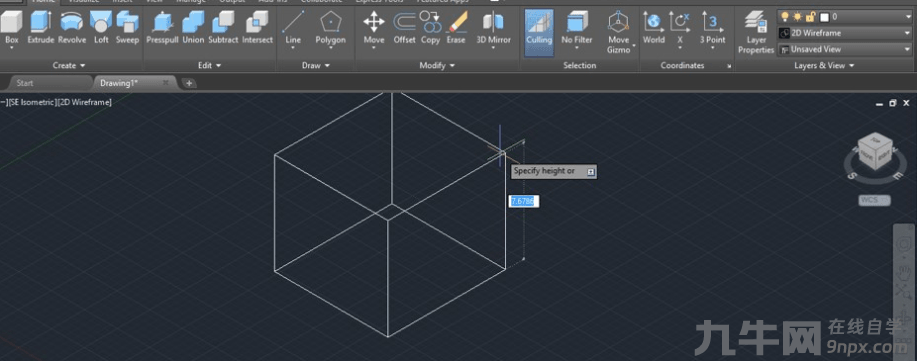Select the Revolve tool

click(72, 27)
